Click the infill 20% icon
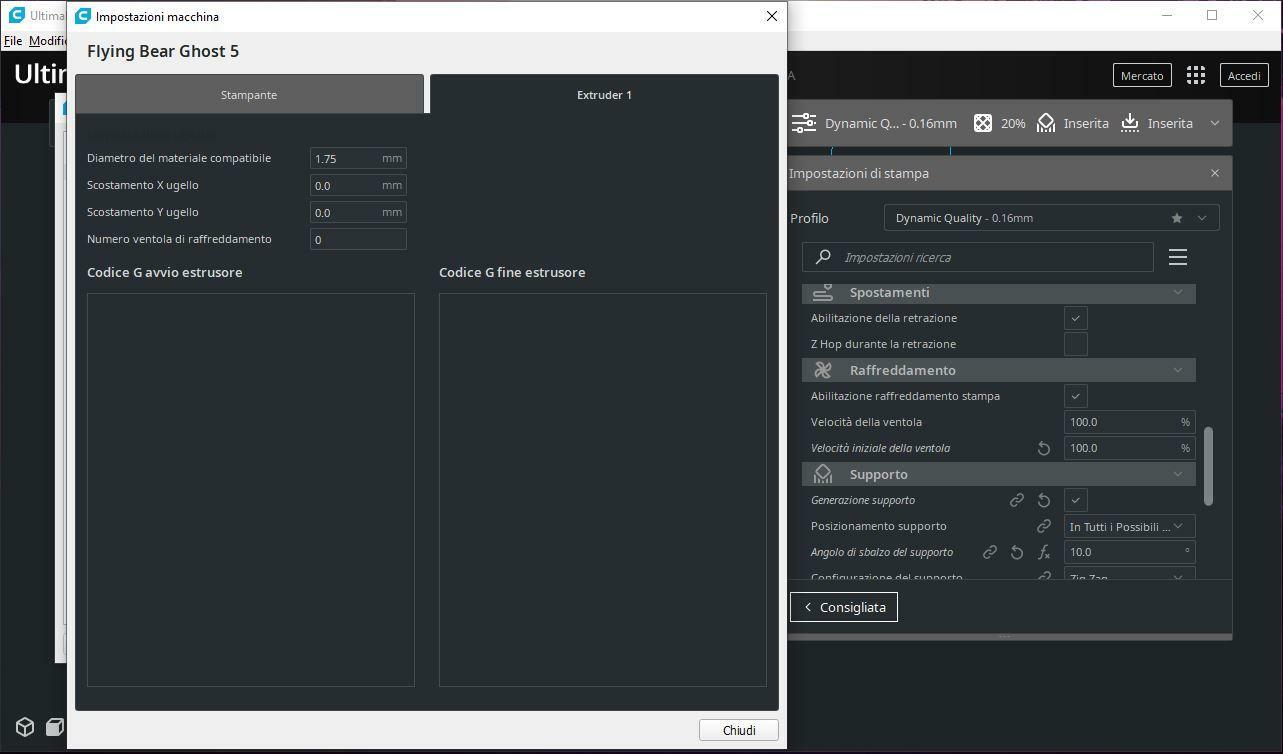Viewport: 1283px width, 754px height. pos(983,123)
